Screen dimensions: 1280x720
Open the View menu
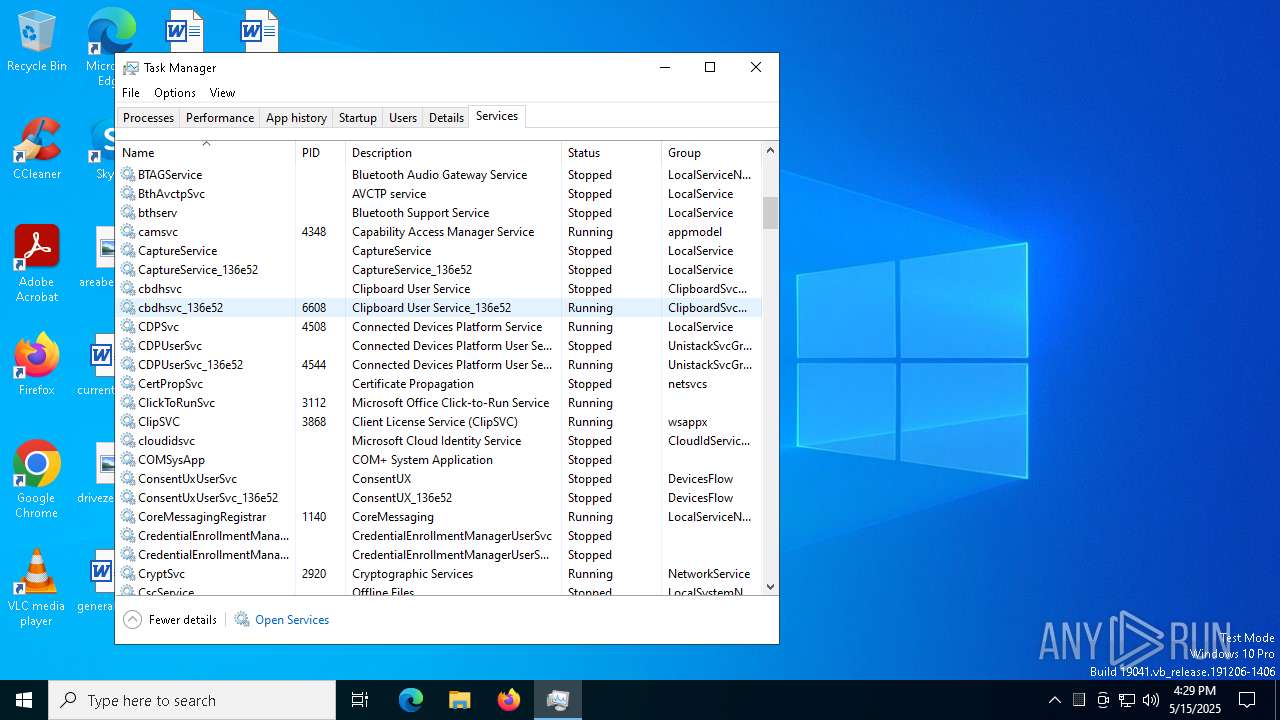coord(222,93)
